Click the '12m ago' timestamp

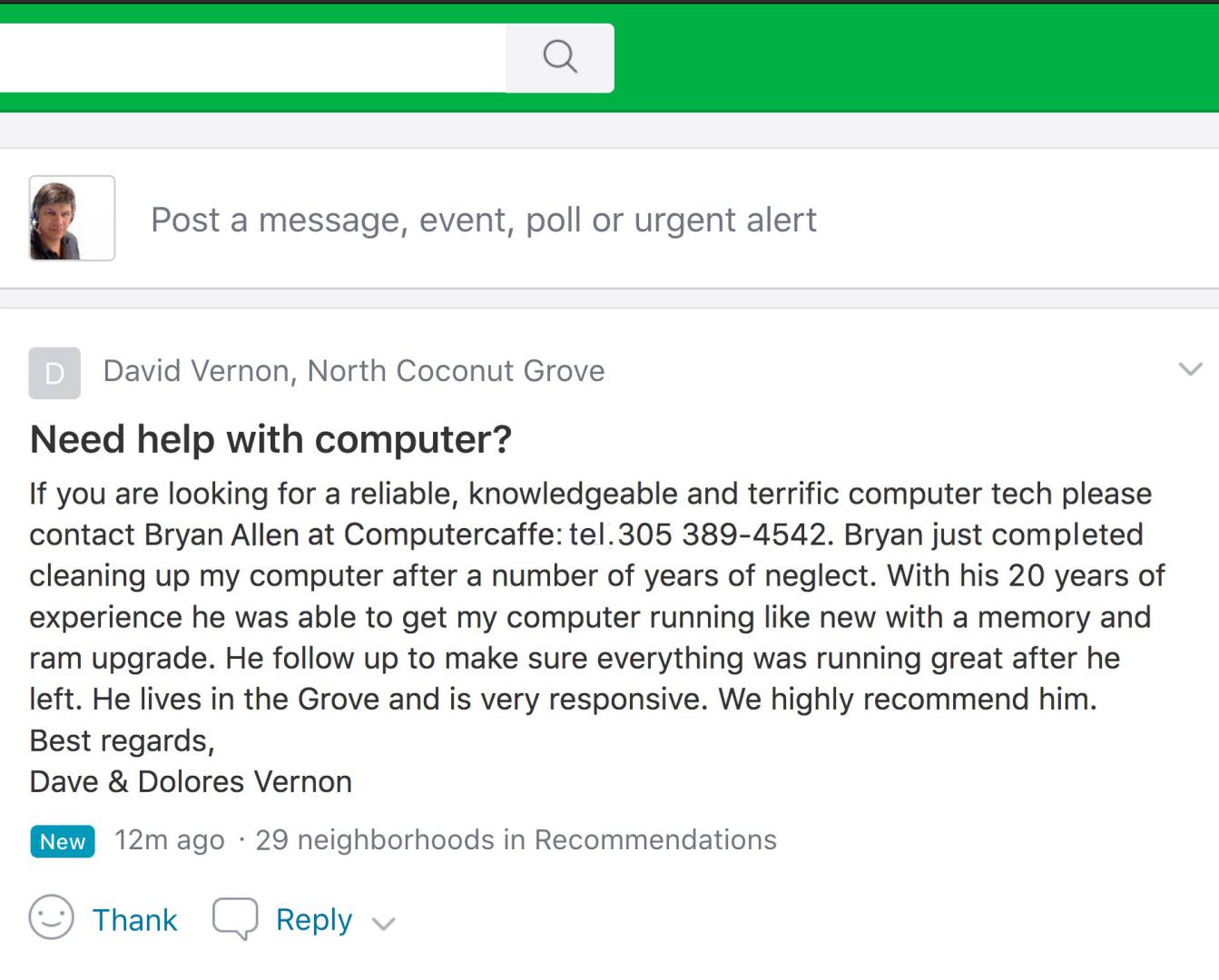(169, 840)
